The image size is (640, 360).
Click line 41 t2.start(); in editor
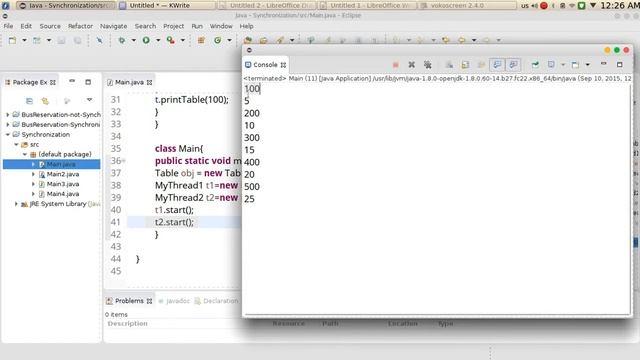pos(174,222)
